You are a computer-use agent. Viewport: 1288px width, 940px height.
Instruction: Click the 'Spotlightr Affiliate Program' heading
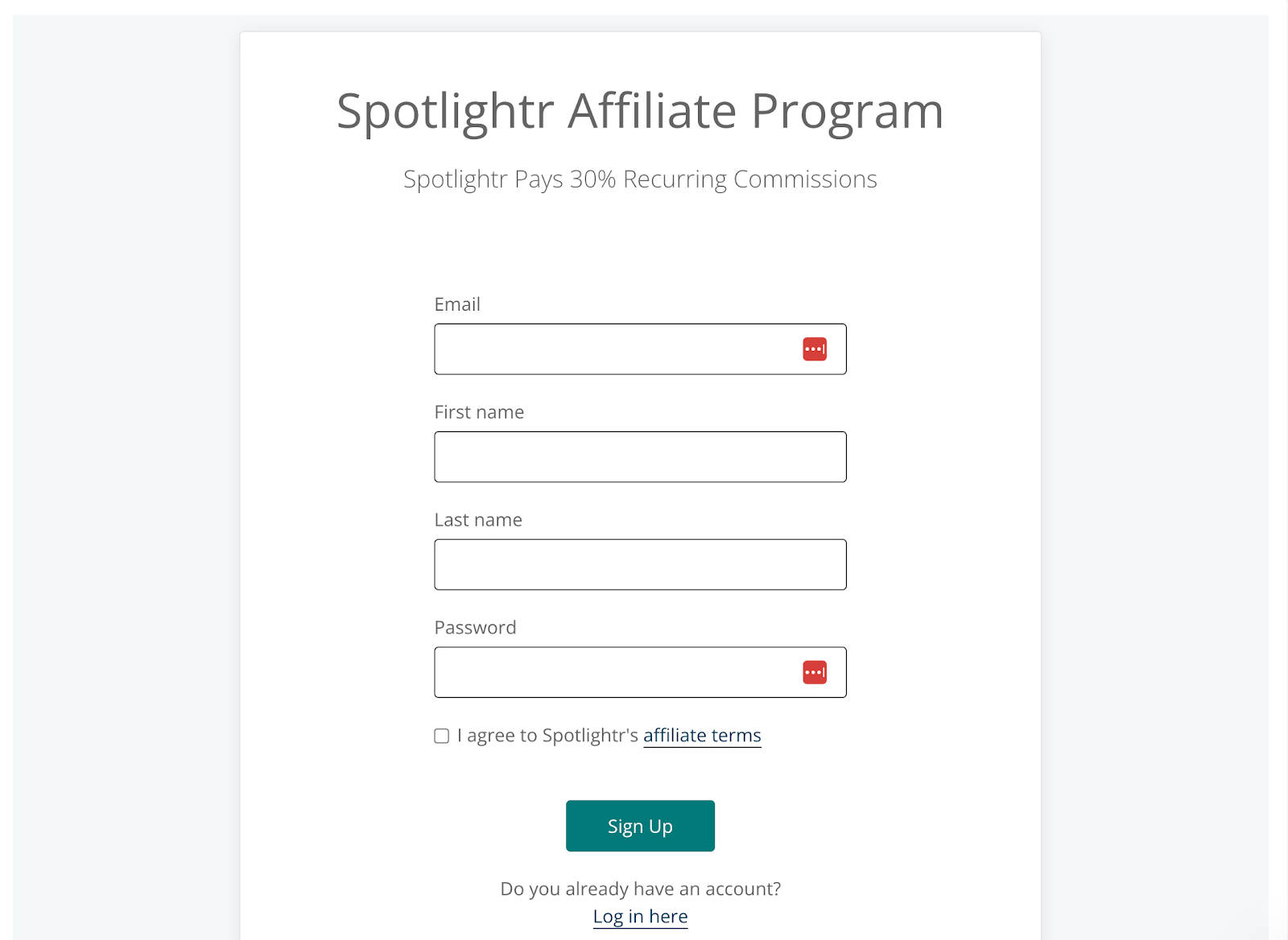click(639, 111)
